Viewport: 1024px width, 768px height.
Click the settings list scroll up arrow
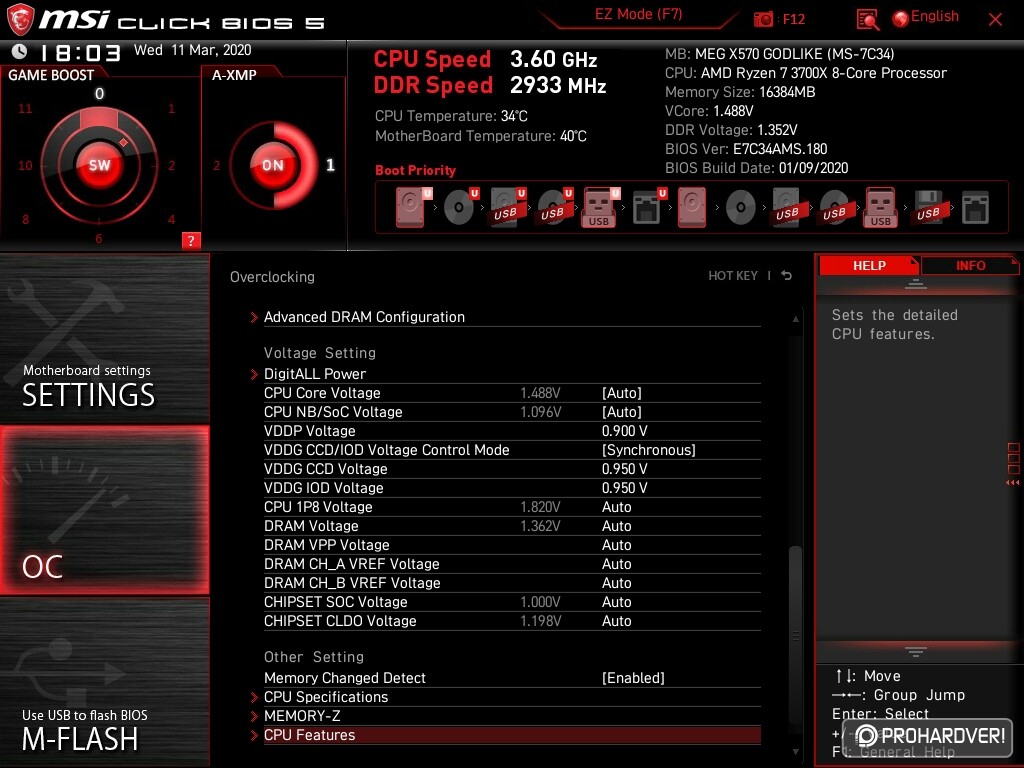[x=795, y=319]
